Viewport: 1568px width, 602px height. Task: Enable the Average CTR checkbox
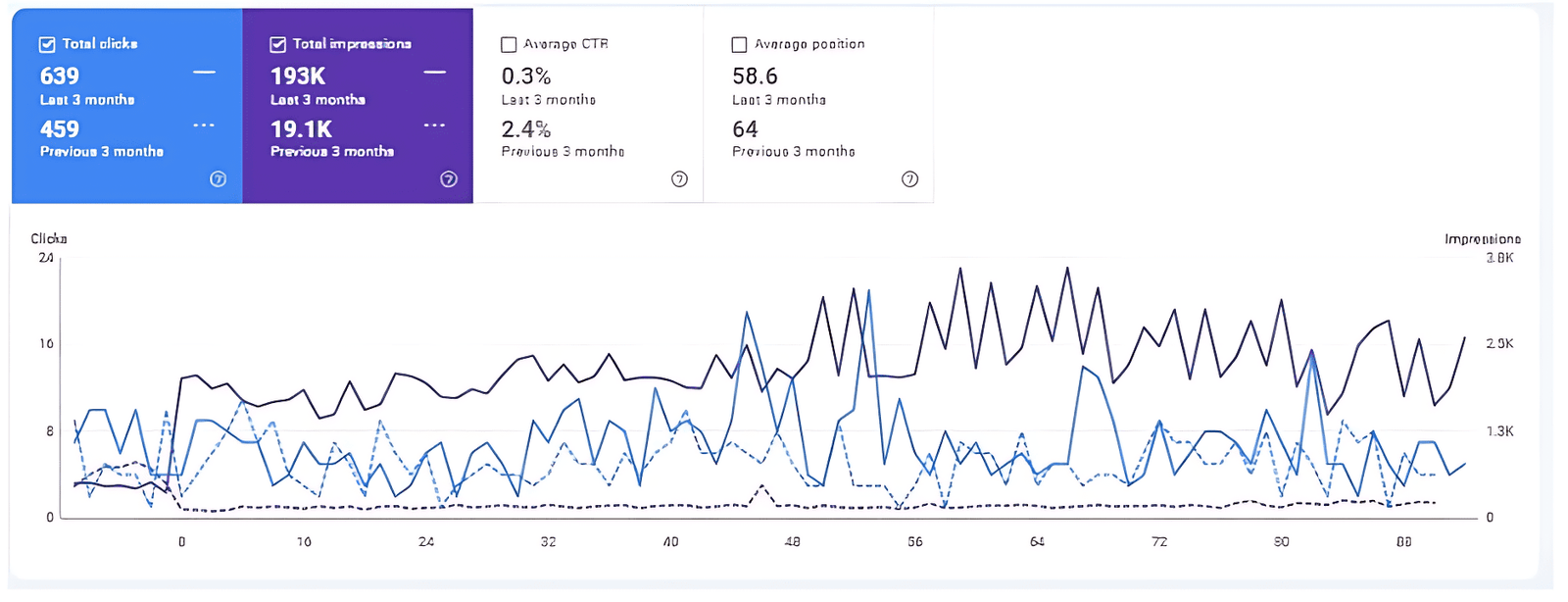[509, 44]
